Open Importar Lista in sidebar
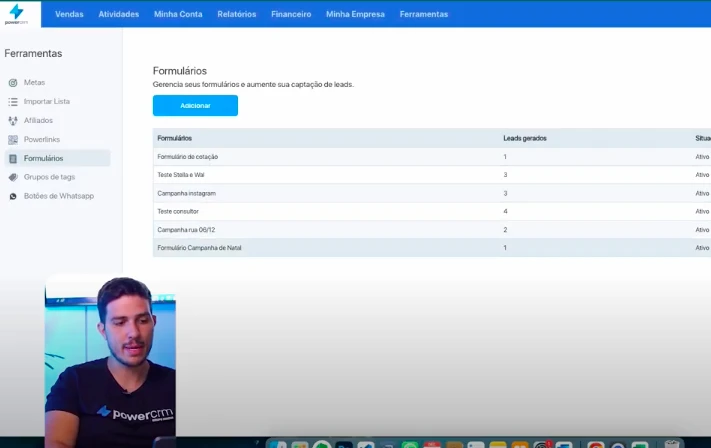The image size is (711, 448). (x=47, y=102)
